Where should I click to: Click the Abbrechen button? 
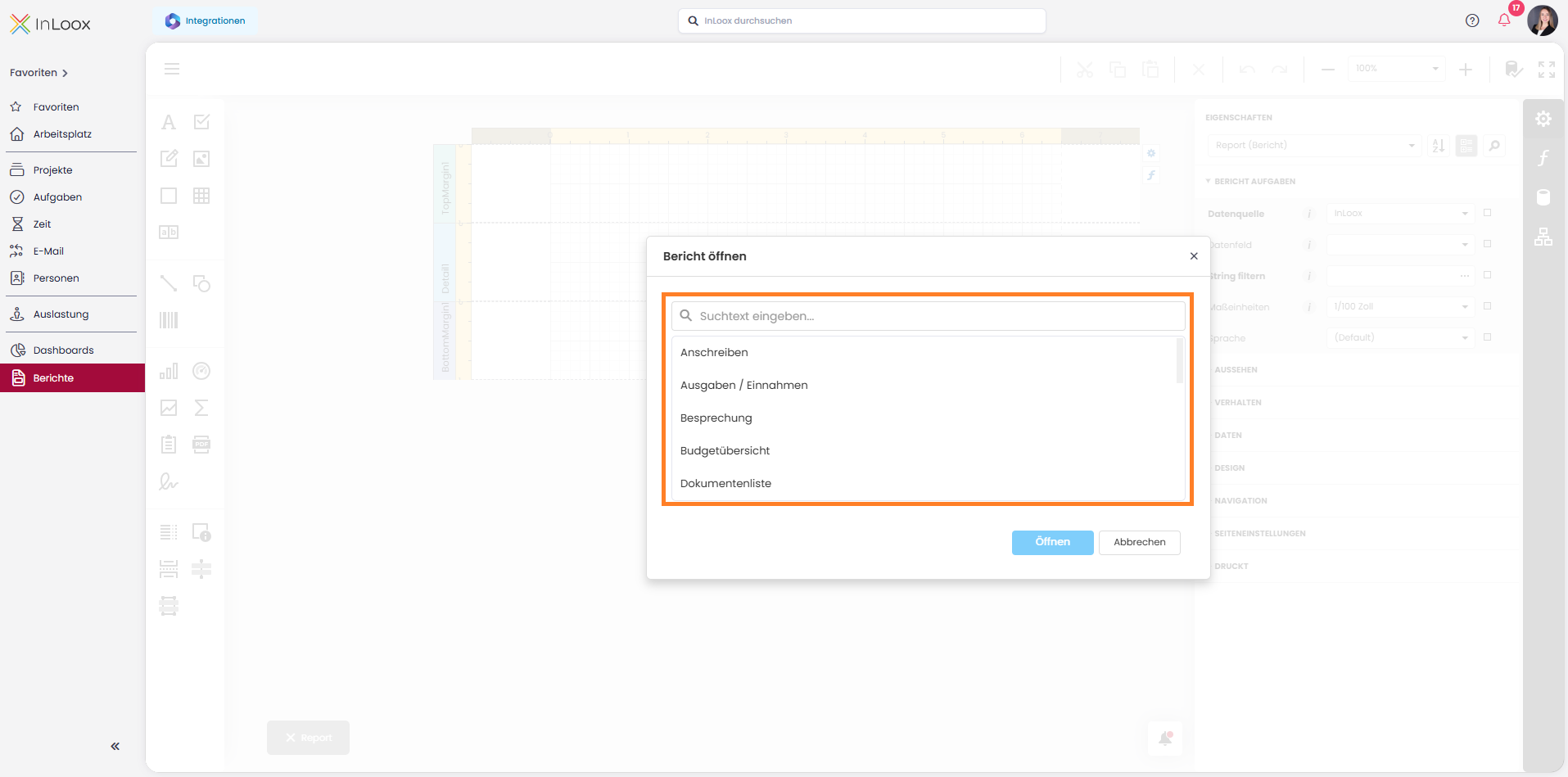(x=1140, y=542)
